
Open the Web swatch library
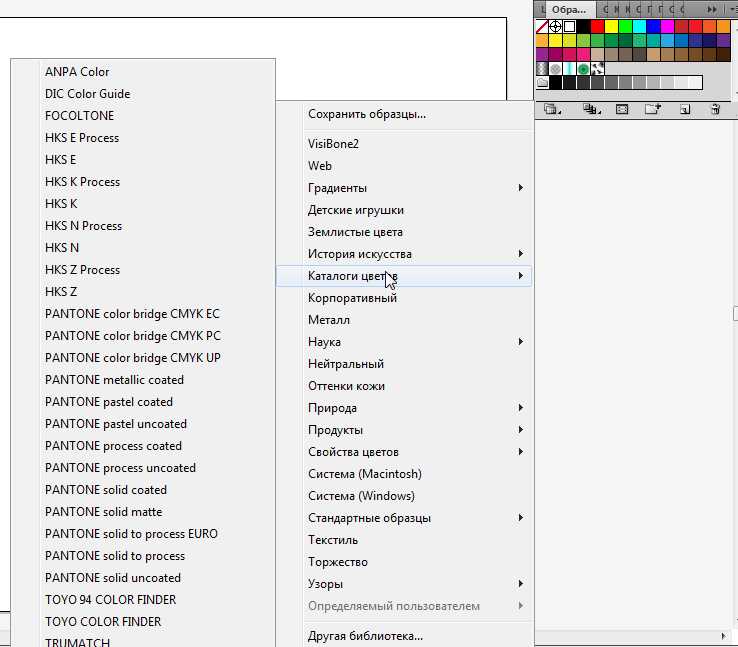tap(404, 166)
